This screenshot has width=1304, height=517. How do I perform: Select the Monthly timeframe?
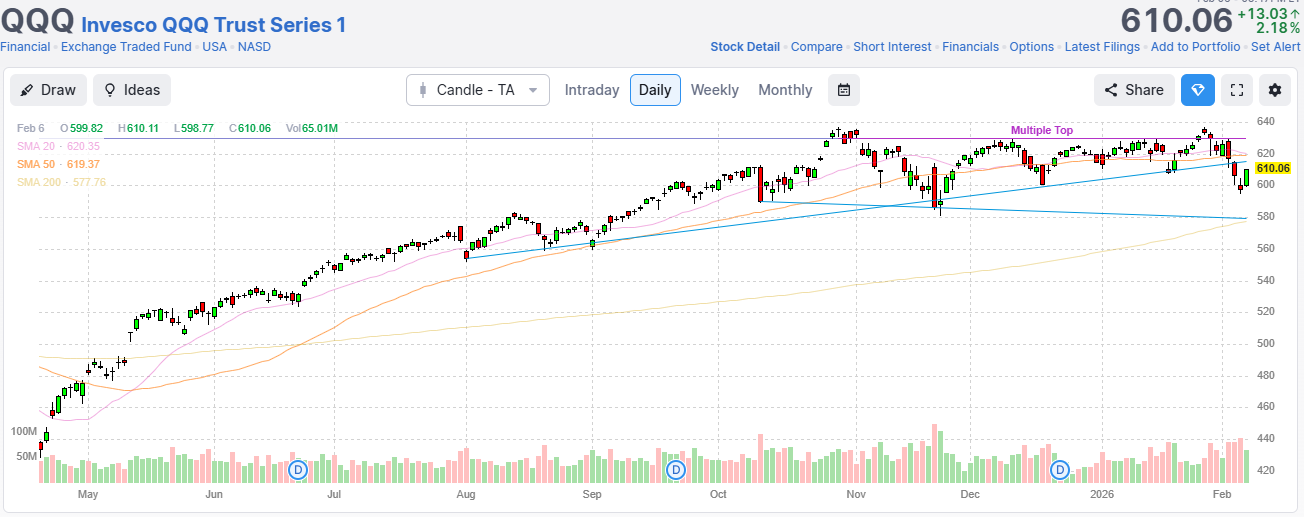tap(785, 90)
